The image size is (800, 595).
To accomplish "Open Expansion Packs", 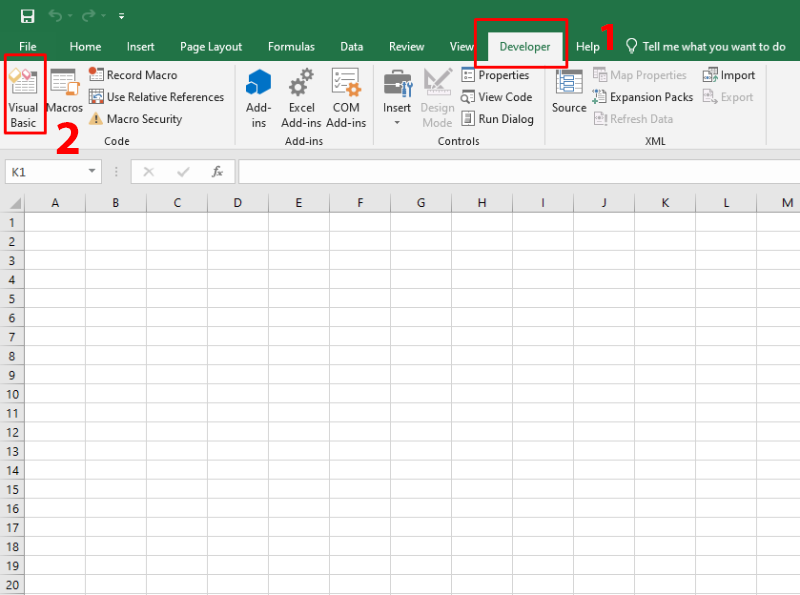I will click(643, 96).
